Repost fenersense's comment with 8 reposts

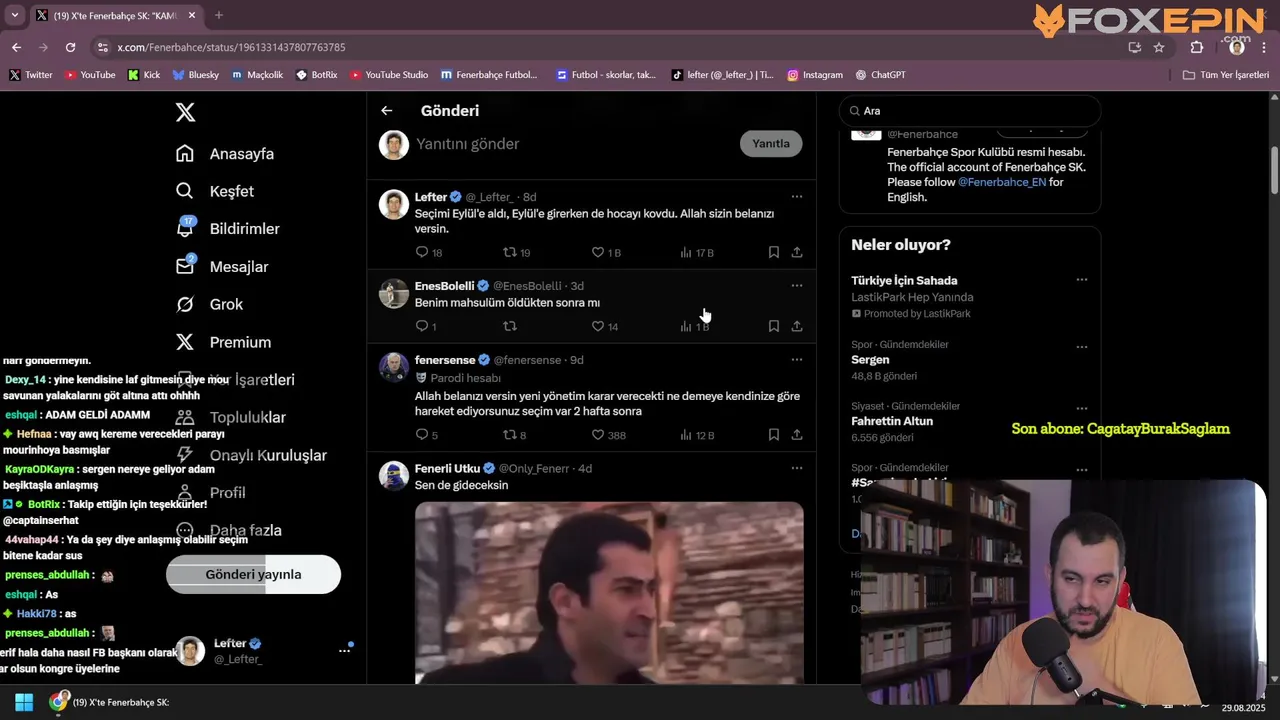pyautogui.click(x=514, y=435)
